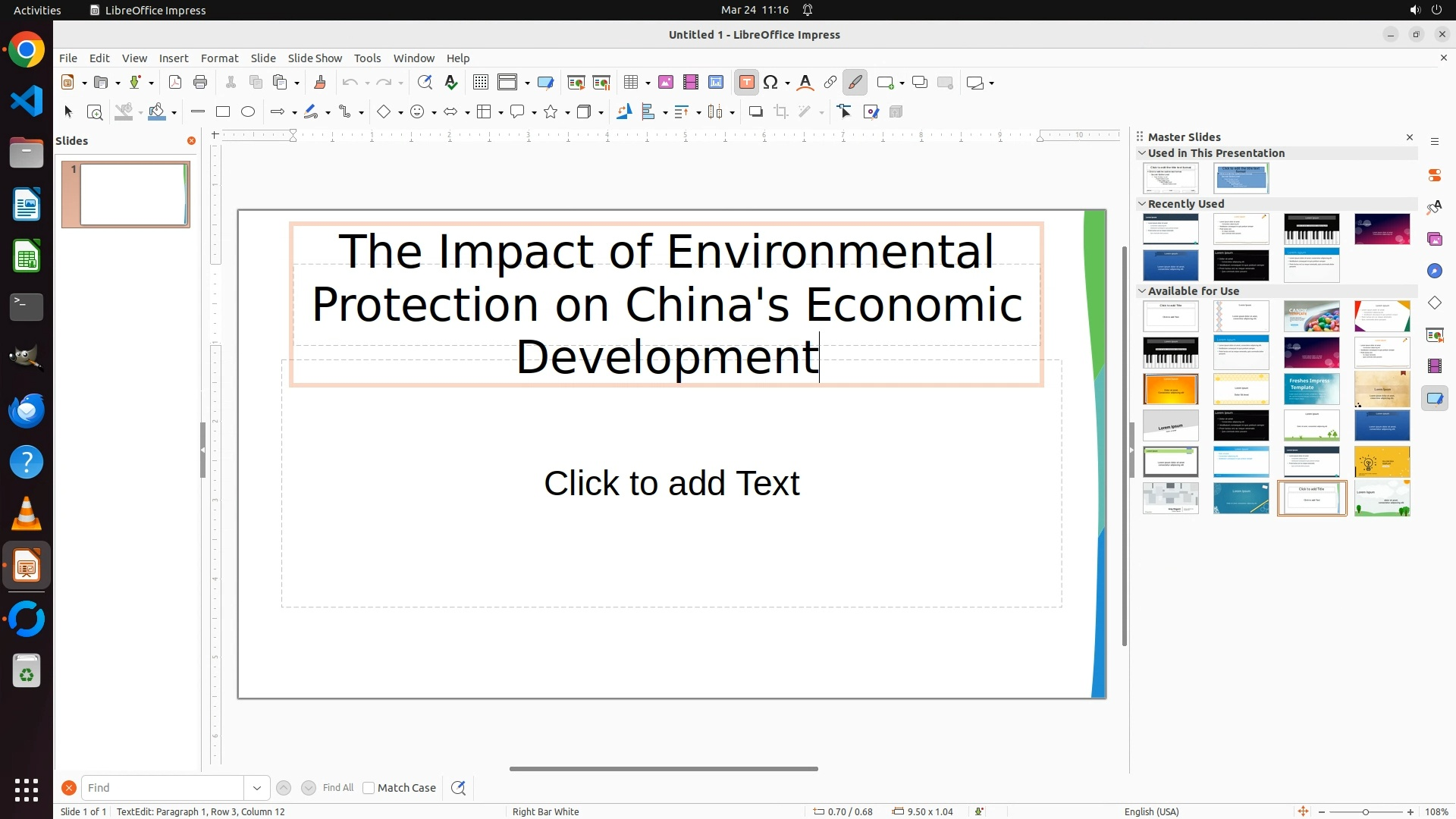This screenshot has height=819, width=1456.
Task: Click the Export as PDF icon
Action: (x=175, y=83)
